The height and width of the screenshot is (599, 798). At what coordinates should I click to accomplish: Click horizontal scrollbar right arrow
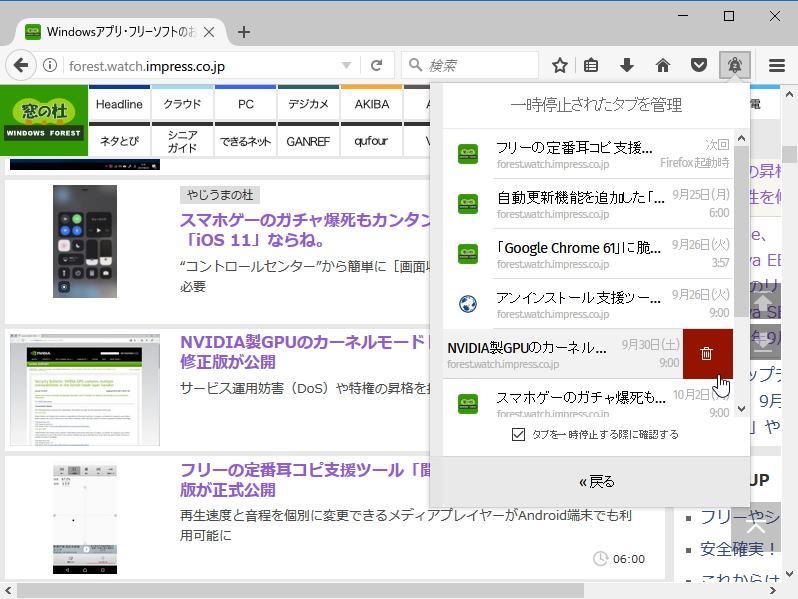773,590
